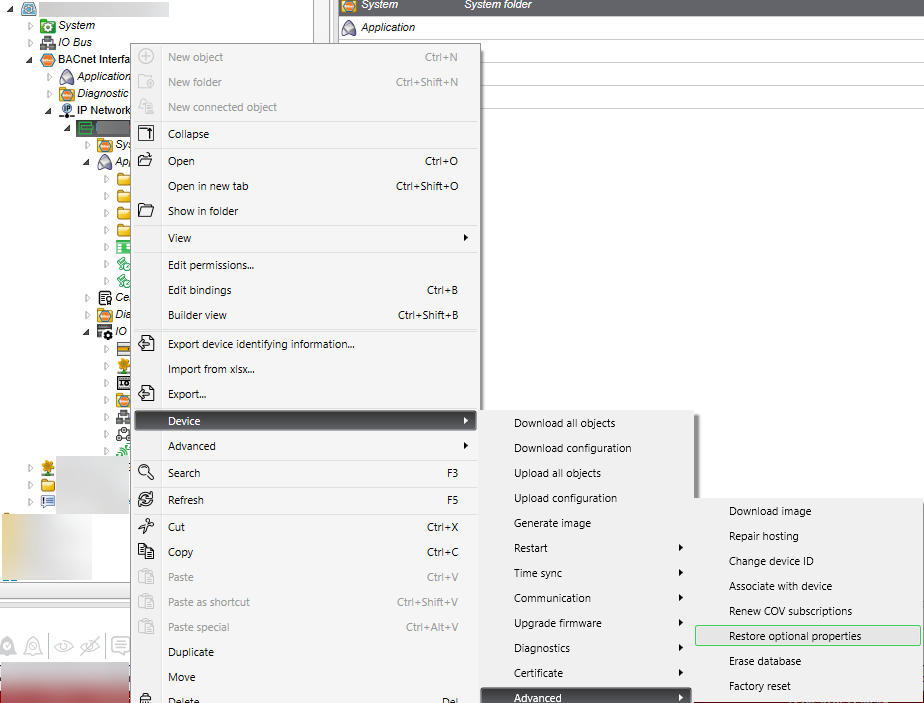Select Restore optional properties
The width and height of the screenshot is (924, 703).
point(807,636)
